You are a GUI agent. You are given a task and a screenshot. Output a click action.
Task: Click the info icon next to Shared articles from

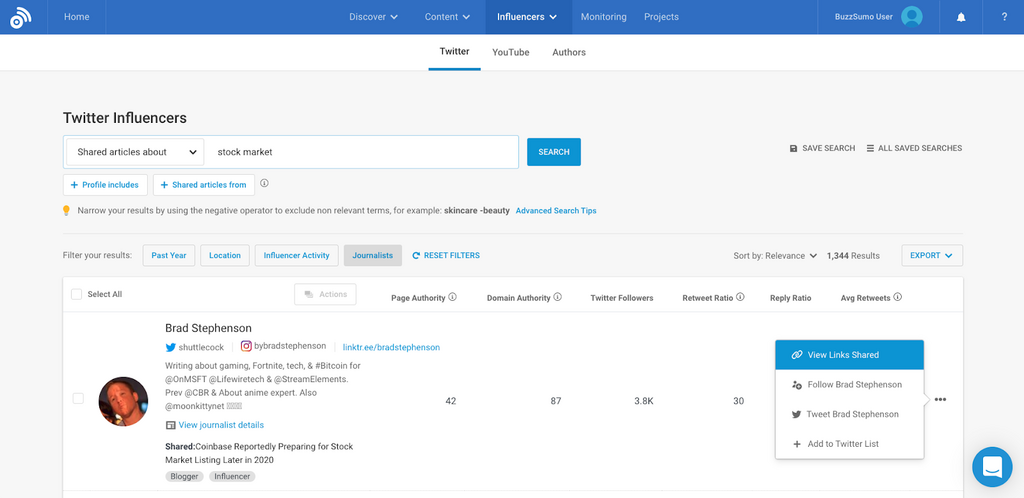pos(265,184)
